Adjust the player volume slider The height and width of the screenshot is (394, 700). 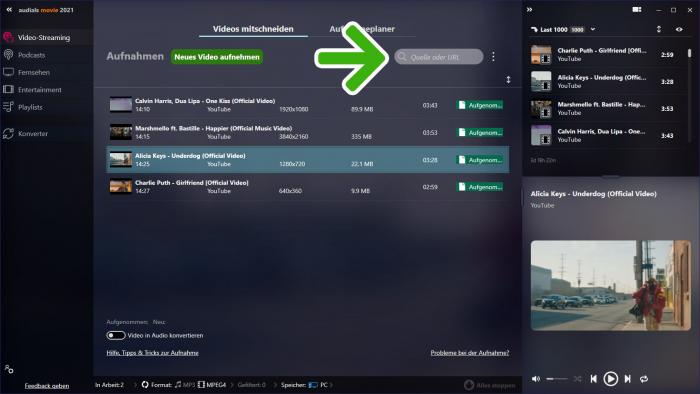pyautogui.click(x=557, y=379)
